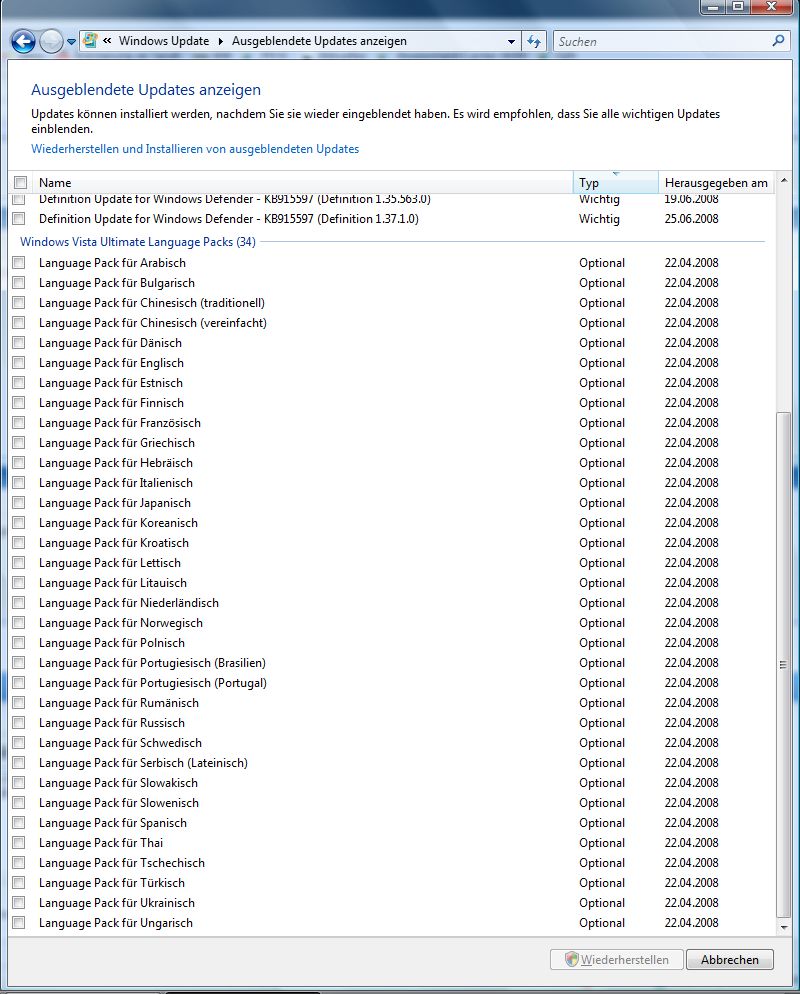Screen dimensions: 800x994
Task: Select Language Pack für Türkisch row
Action: point(392,883)
